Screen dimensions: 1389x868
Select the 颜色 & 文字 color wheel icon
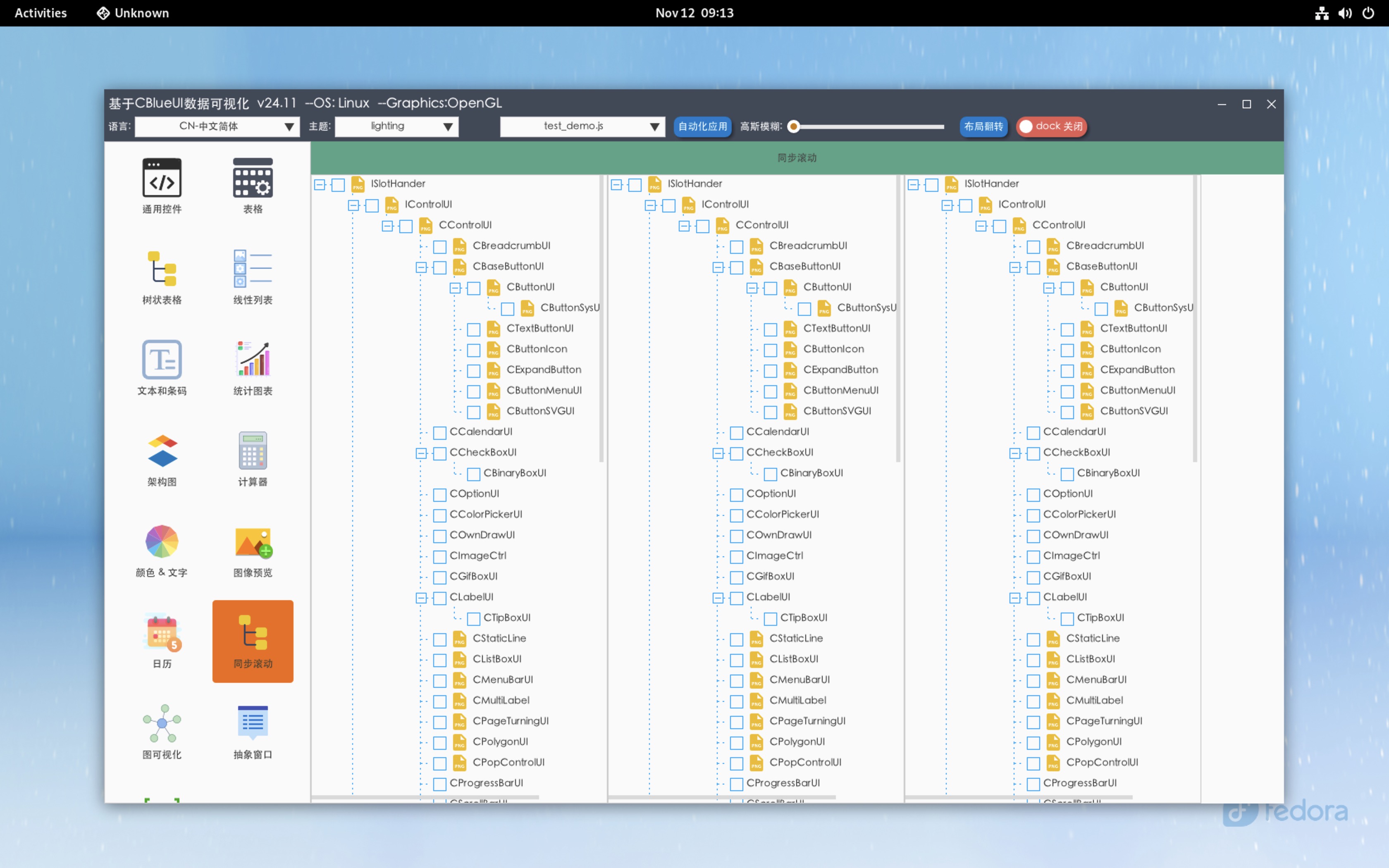[162, 542]
